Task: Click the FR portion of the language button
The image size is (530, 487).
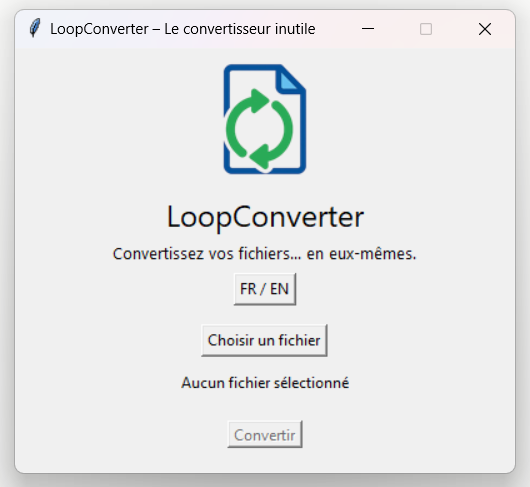Action: pyautogui.click(x=248, y=289)
